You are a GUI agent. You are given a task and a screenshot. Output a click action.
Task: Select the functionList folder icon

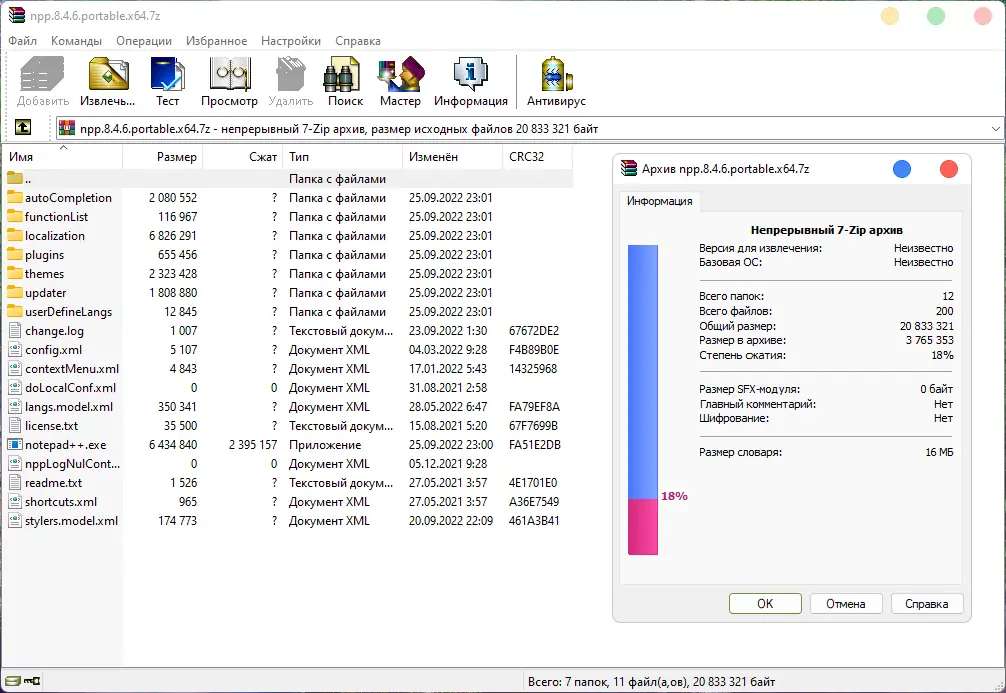pos(15,216)
